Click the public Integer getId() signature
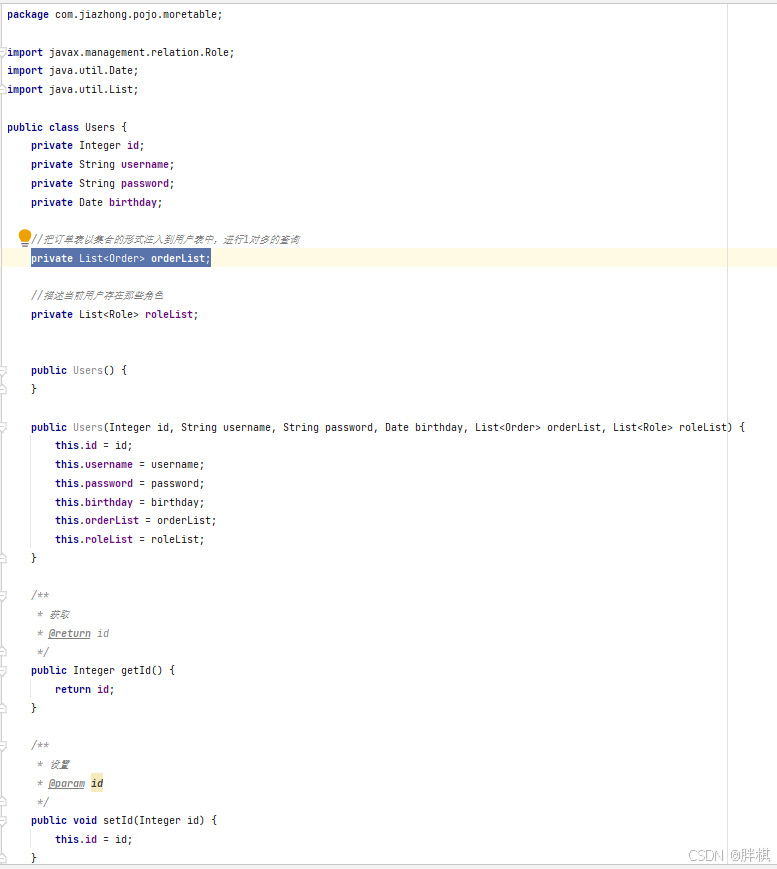 [103, 671]
